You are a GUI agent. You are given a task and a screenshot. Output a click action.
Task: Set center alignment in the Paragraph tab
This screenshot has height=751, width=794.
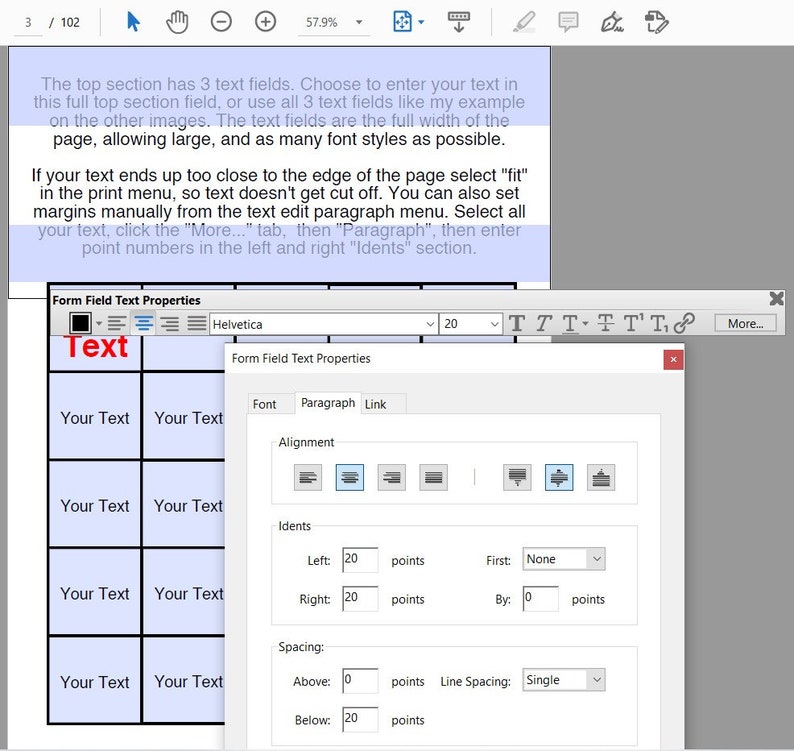[349, 477]
